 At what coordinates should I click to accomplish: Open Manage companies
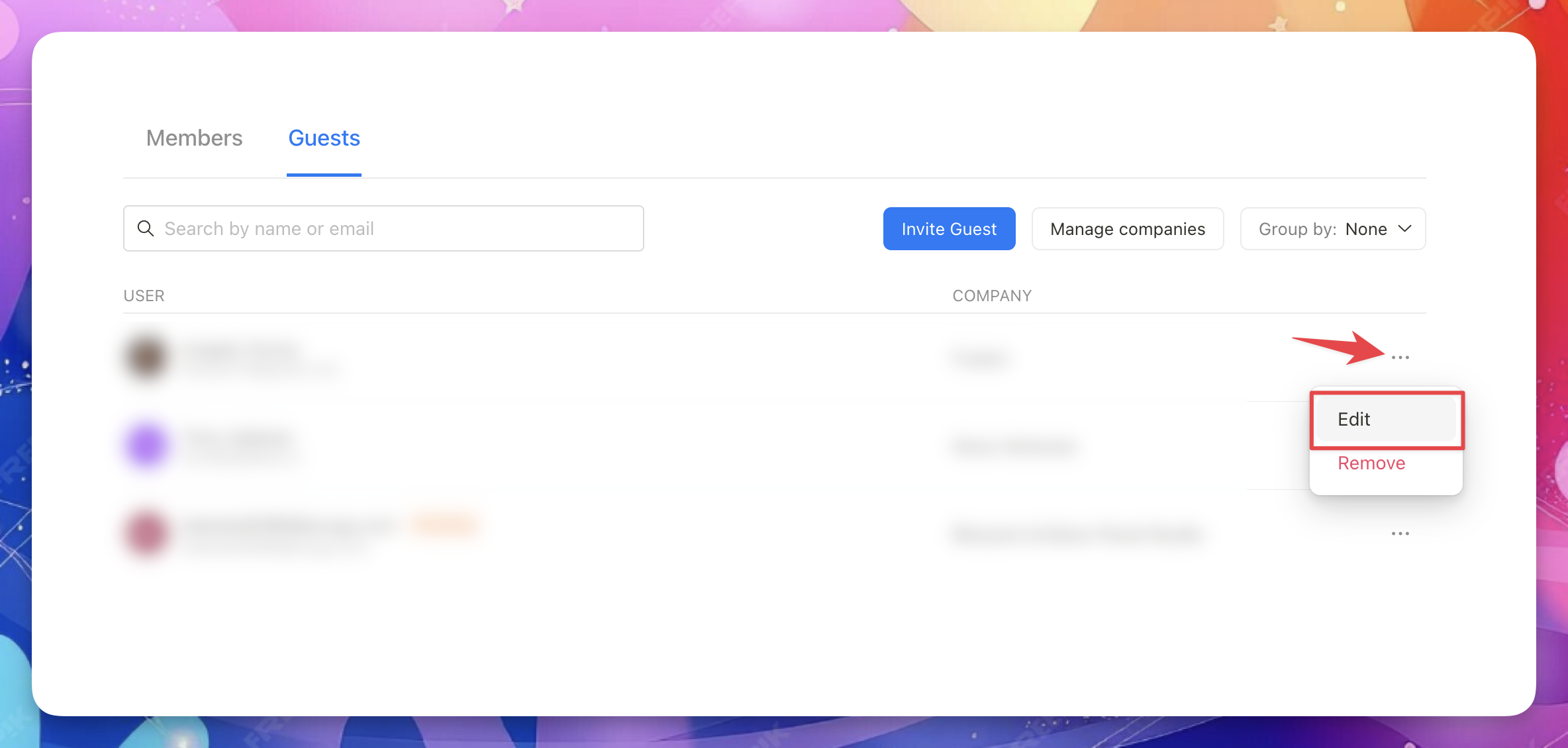pos(1127,228)
